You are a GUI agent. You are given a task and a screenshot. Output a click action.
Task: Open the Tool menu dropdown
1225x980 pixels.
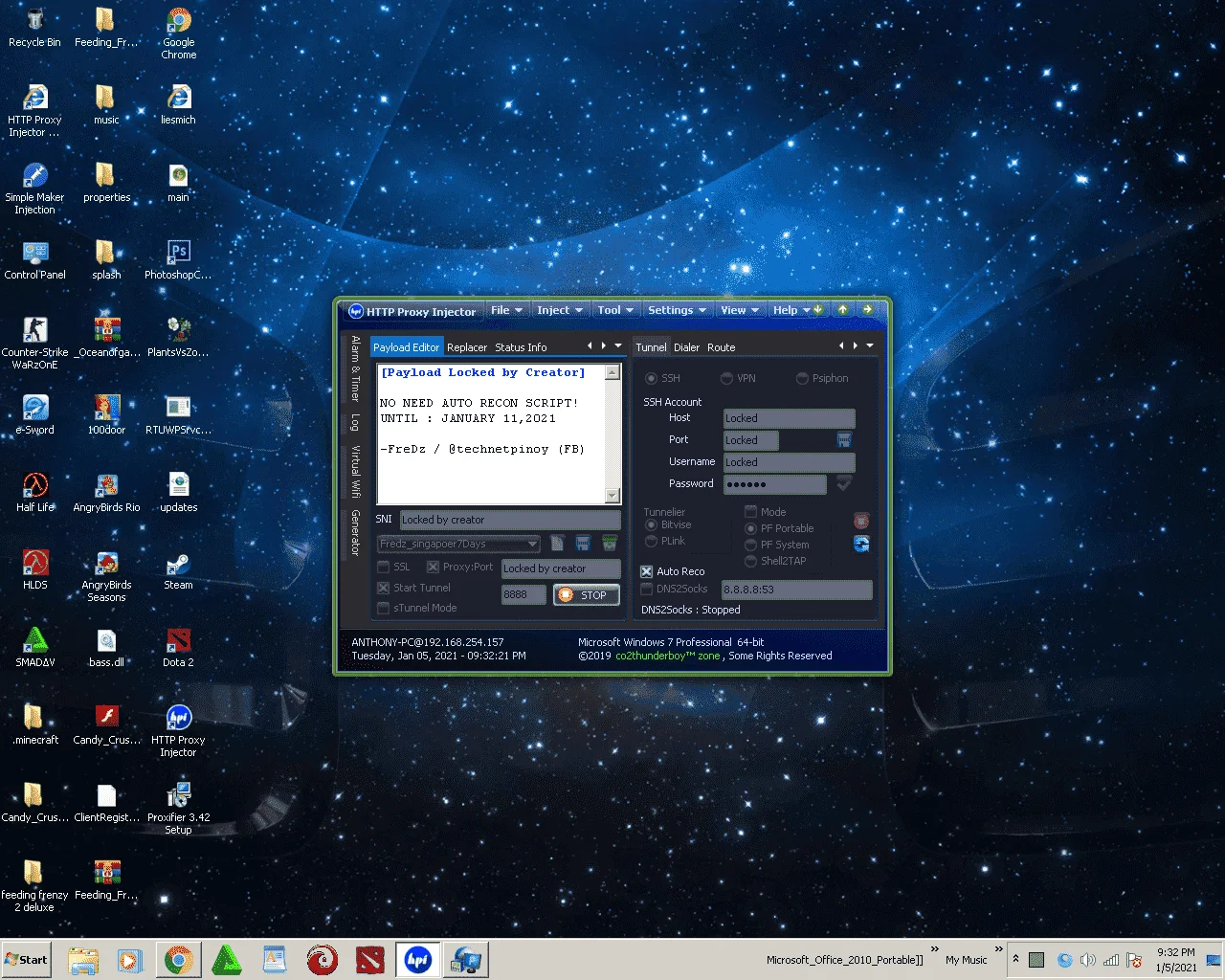615,310
